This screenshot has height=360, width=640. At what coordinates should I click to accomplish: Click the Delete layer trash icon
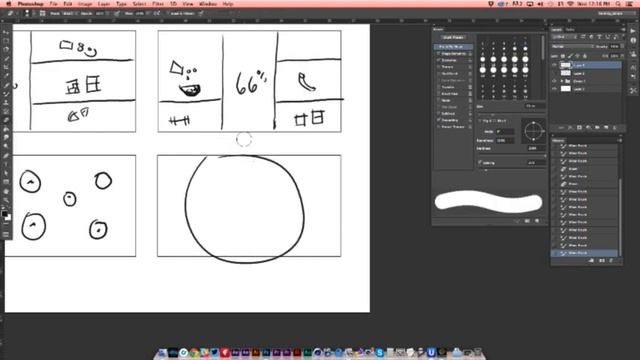615,128
